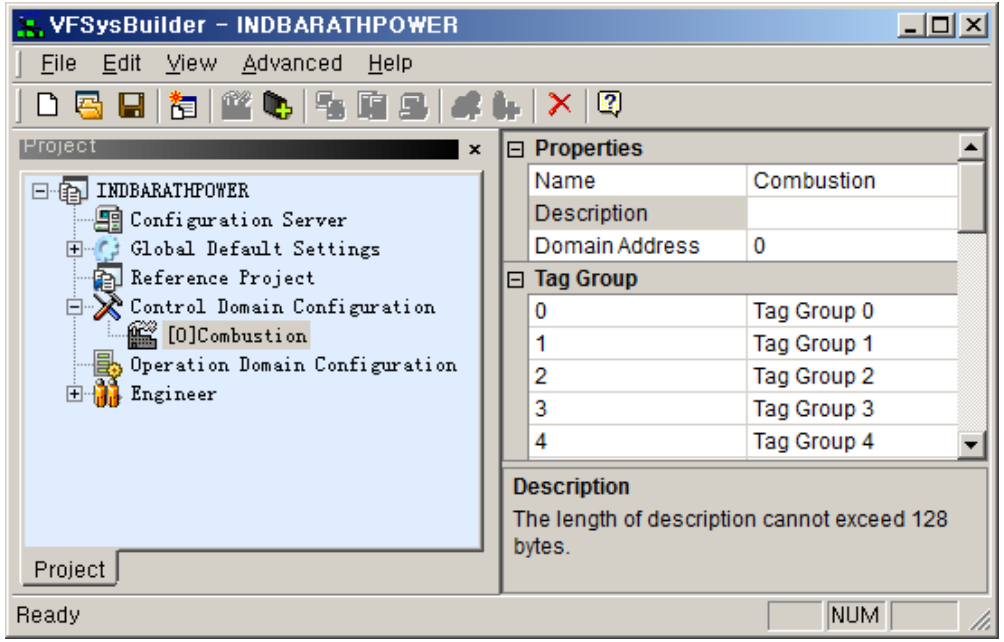Select the Control Domain Configuration label
Image resolution: width=1004 pixels, height=642 pixels.
click(282, 307)
